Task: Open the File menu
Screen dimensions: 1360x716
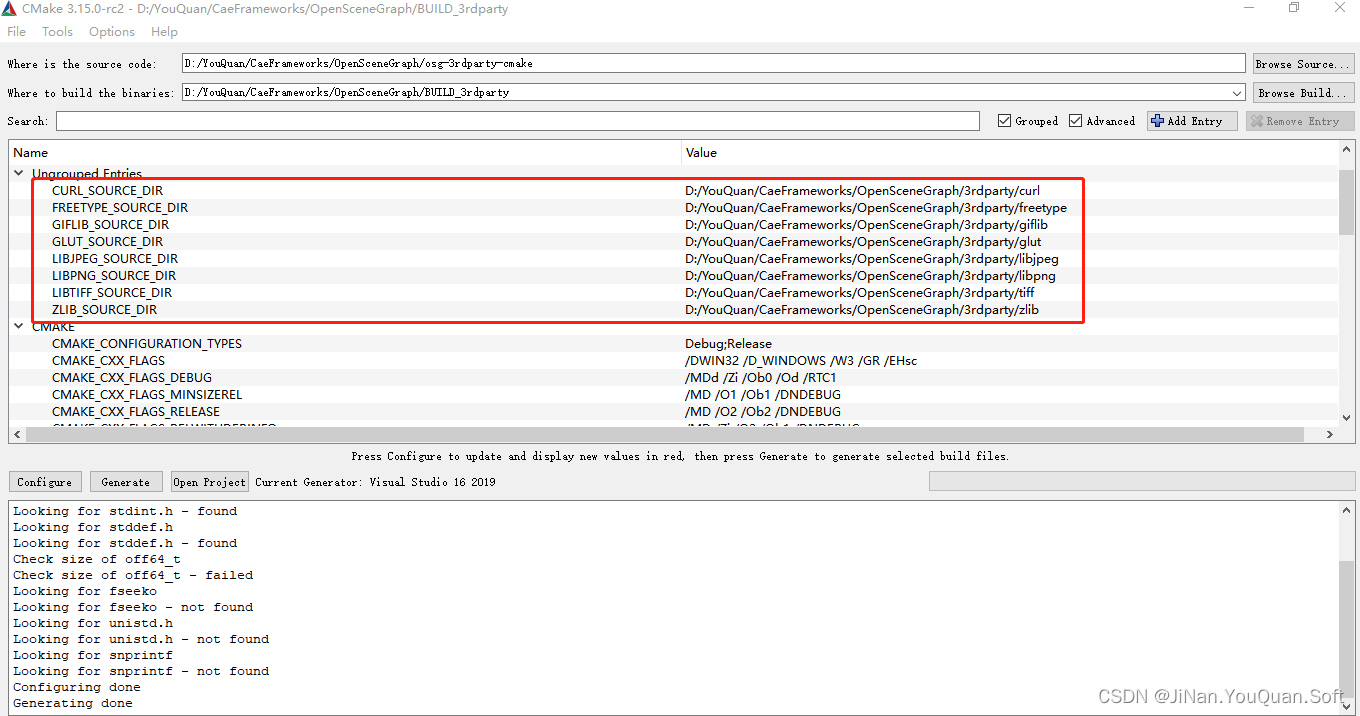Action: click(x=16, y=32)
